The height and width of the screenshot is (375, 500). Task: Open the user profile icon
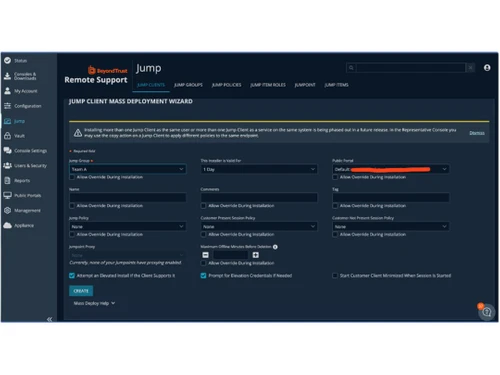[487, 68]
